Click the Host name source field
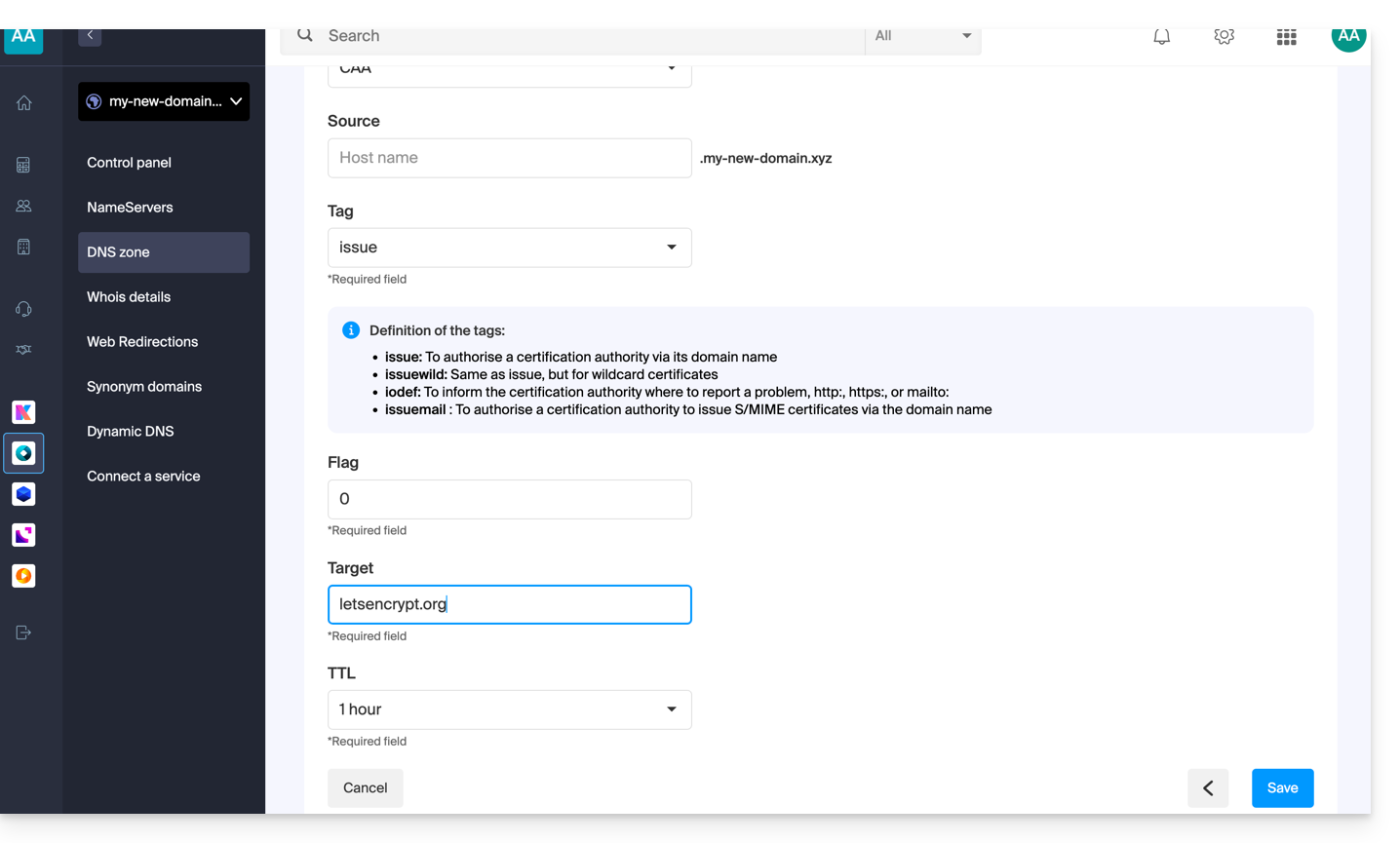This screenshot has height=843, width=1400. coord(509,158)
